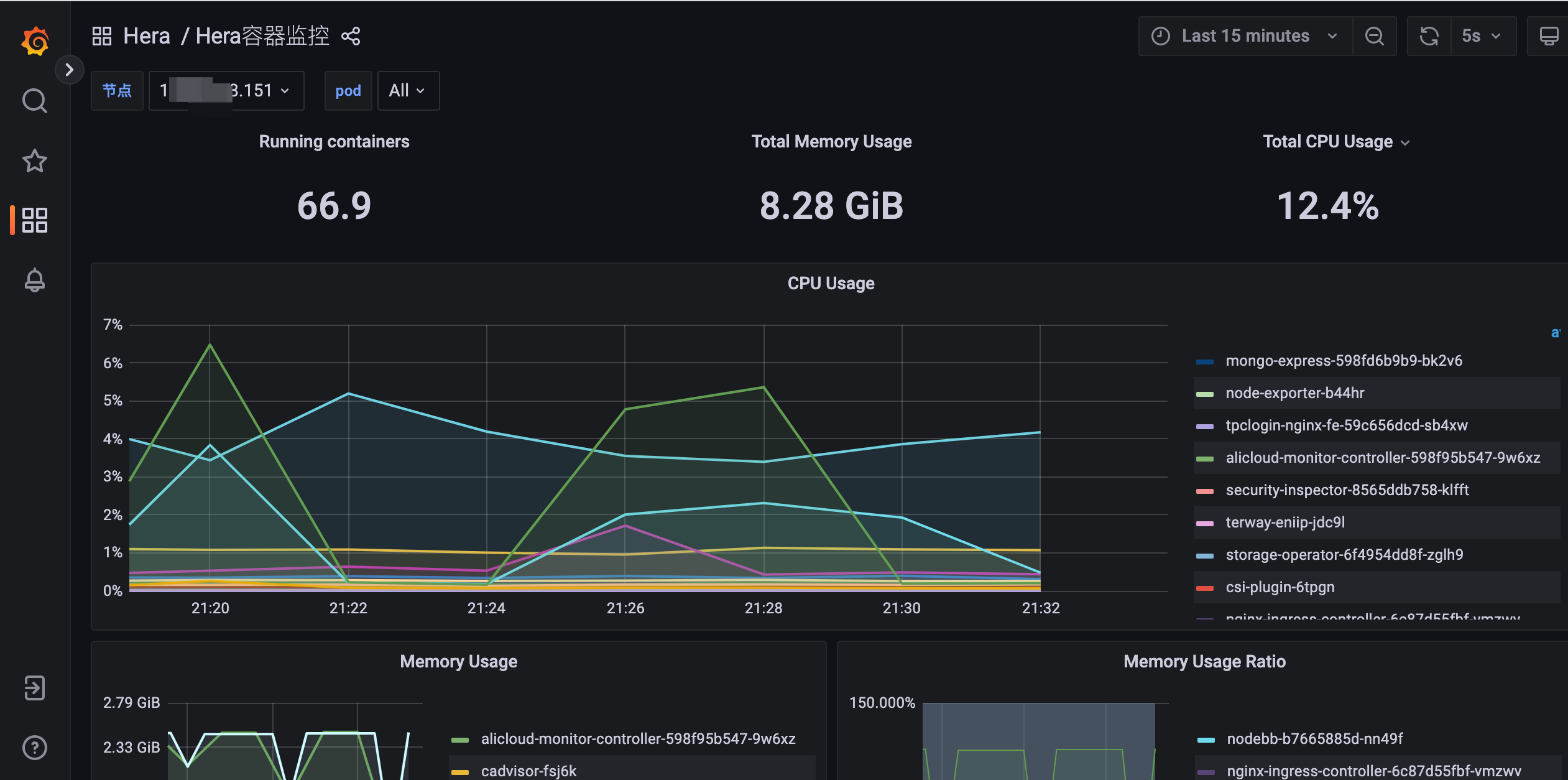Click the 2.79 GiB axis label
Viewport: 1568px width, 780px height.
click(x=131, y=703)
